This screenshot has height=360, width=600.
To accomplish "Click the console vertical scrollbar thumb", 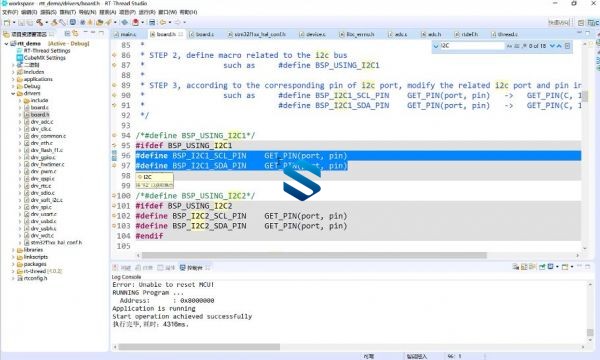I will [x=591, y=332].
